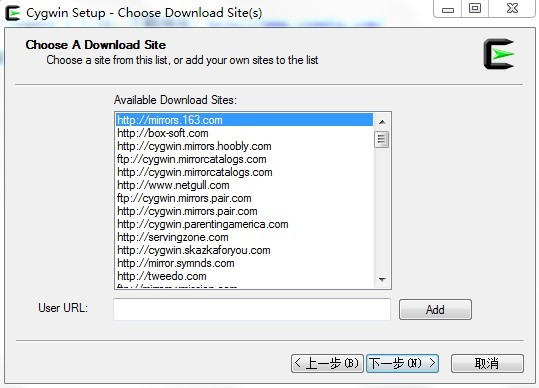Cancel setup with the 取消 button
539x388 pixels.
(487, 363)
